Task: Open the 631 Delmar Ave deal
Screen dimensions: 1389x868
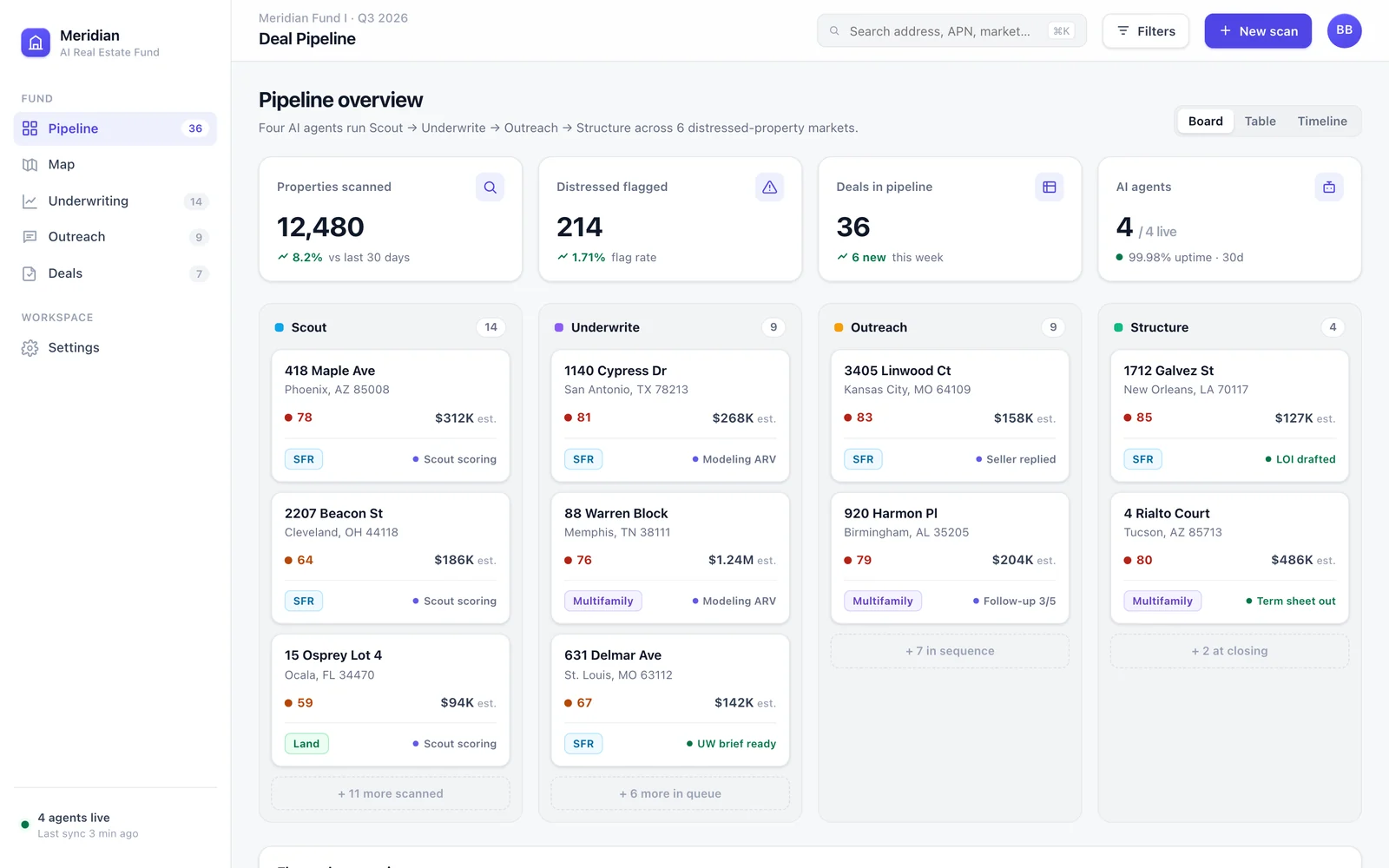Action: tap(670, 700)
